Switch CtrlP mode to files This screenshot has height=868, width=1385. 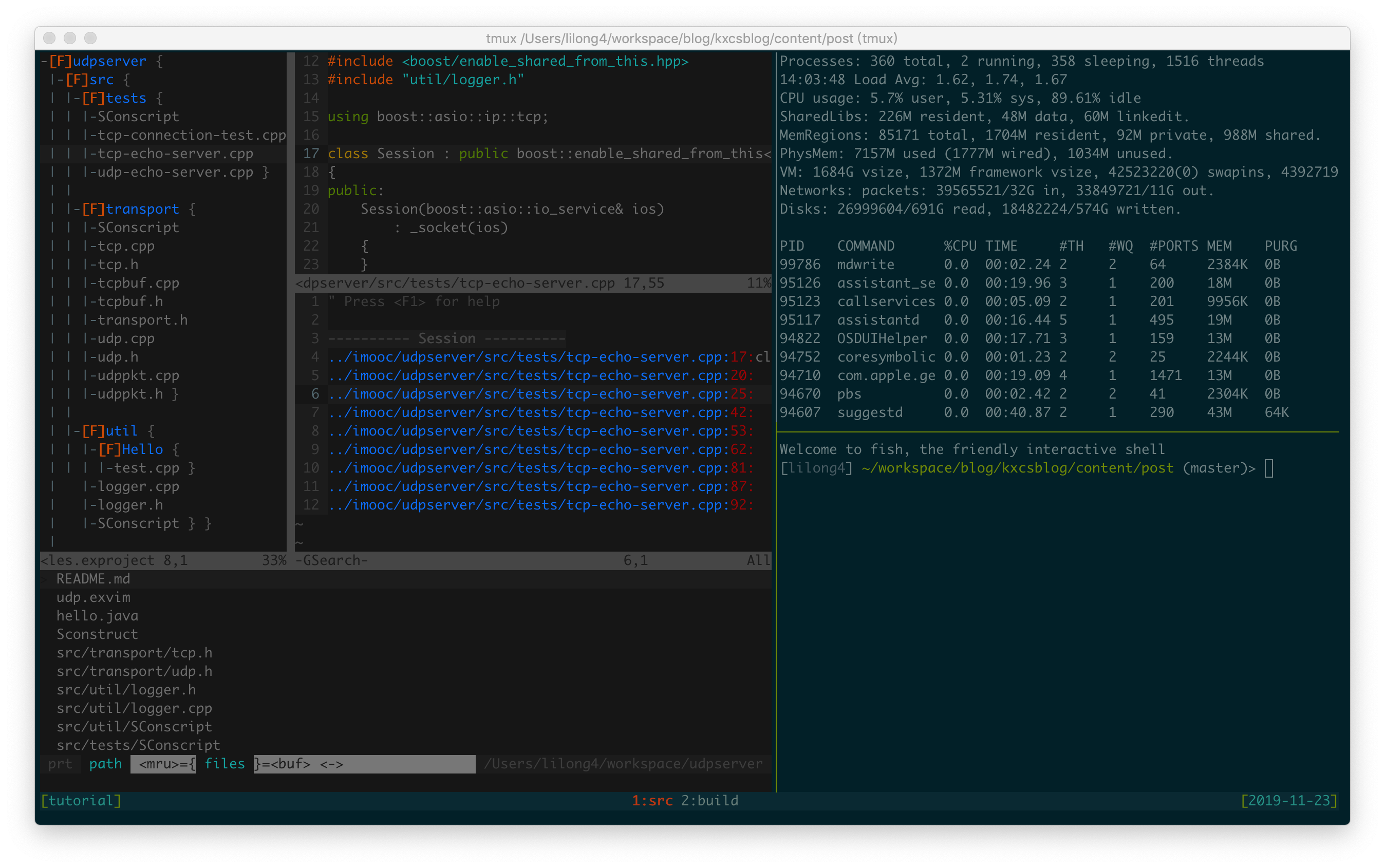click(224, 764)
